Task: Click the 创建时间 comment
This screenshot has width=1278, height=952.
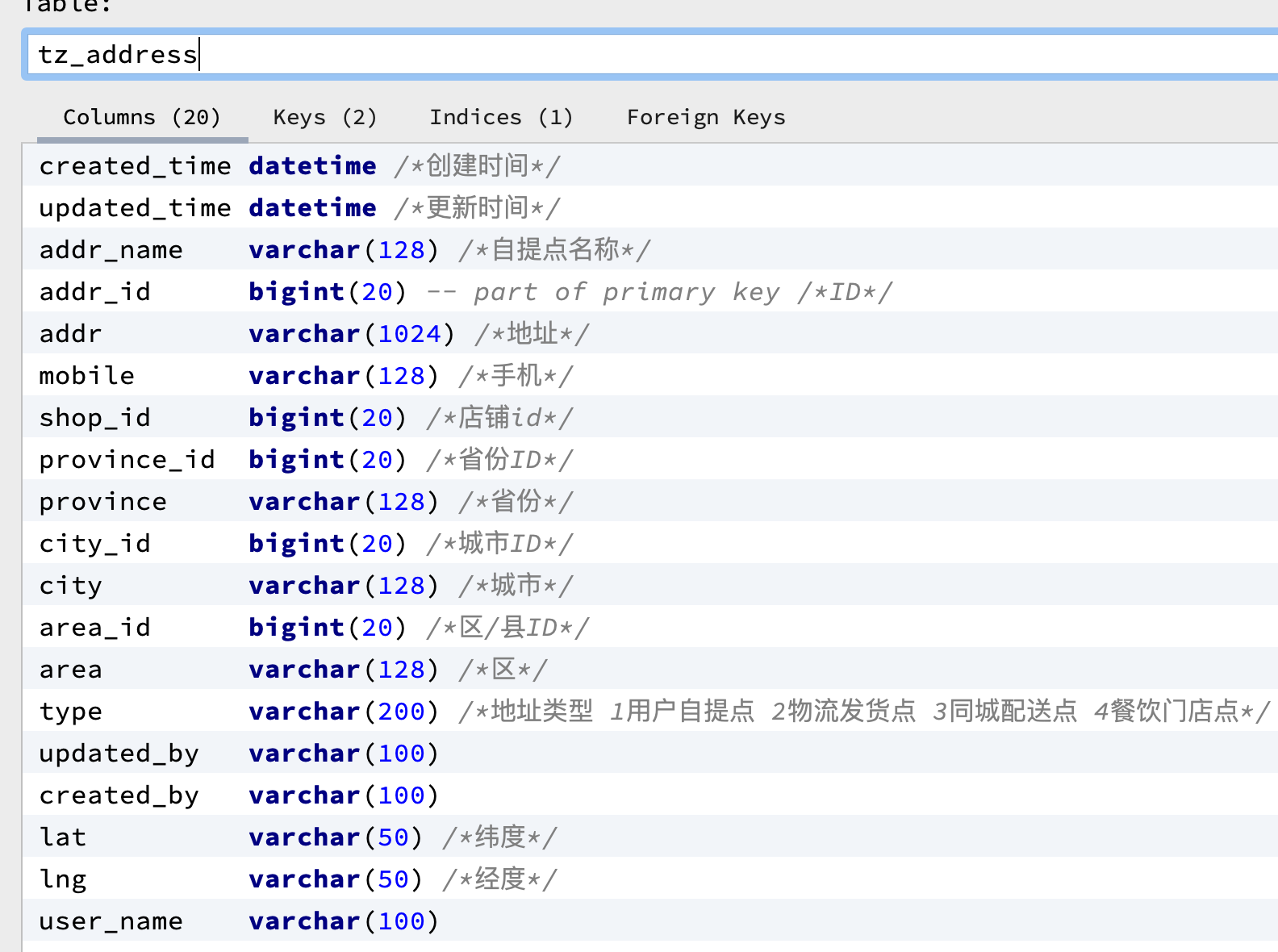Action: coord(477,165)
